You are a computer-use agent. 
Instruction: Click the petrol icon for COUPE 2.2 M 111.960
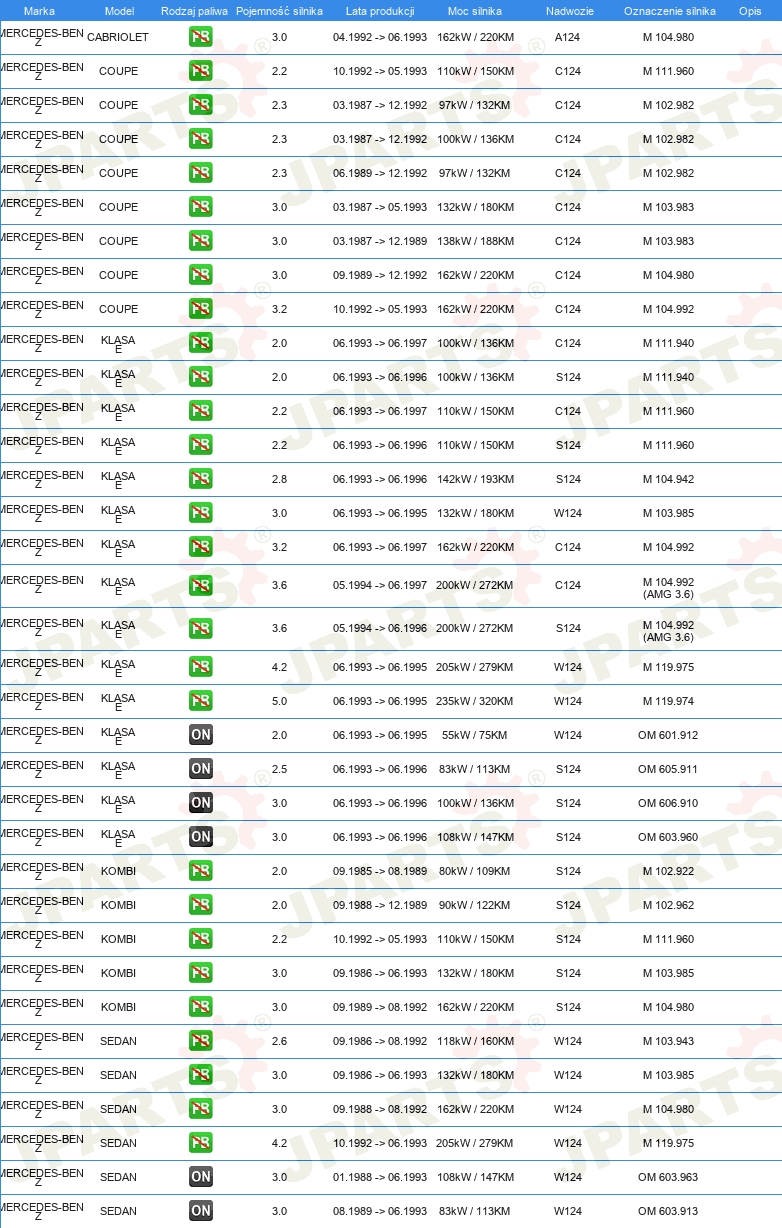tap(201, 71)
